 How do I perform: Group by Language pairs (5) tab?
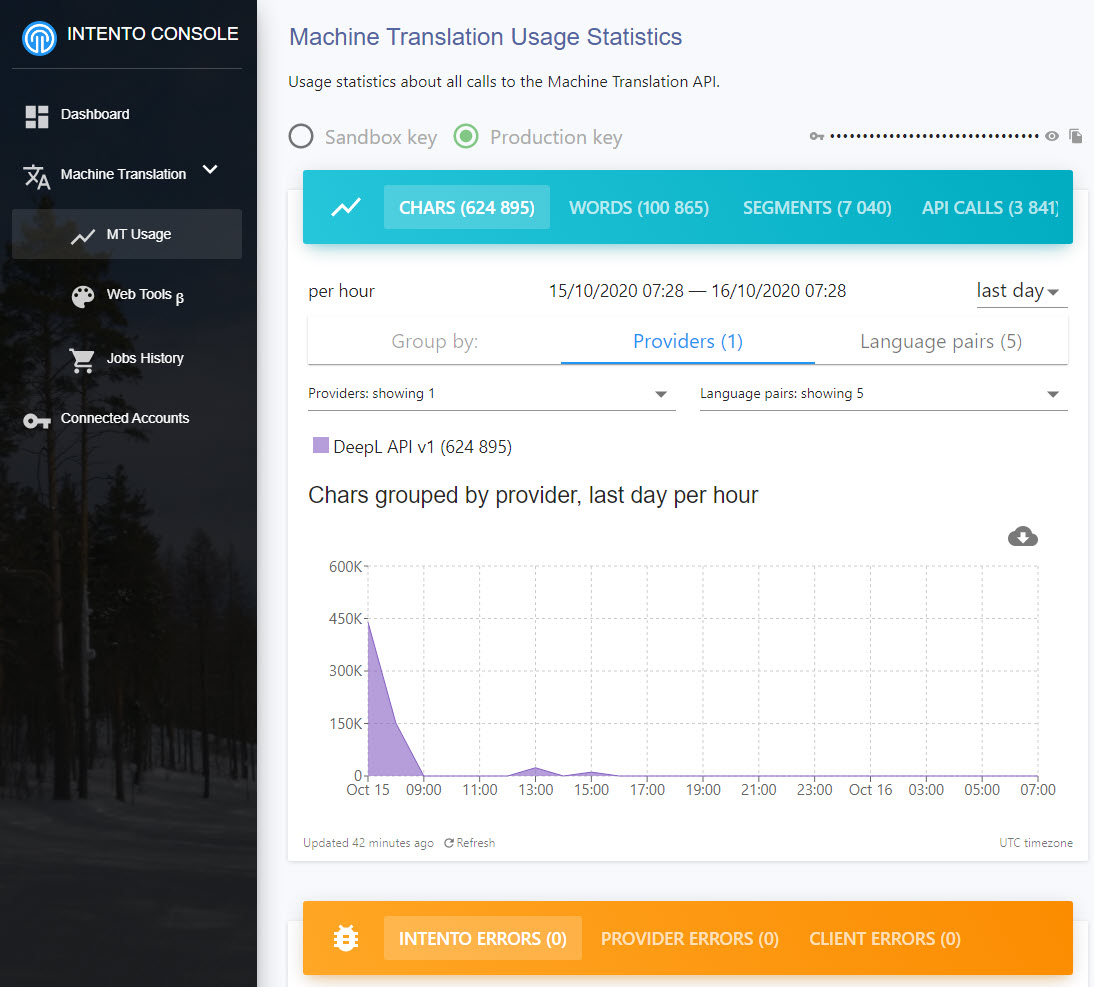click(x=940, y=342)
